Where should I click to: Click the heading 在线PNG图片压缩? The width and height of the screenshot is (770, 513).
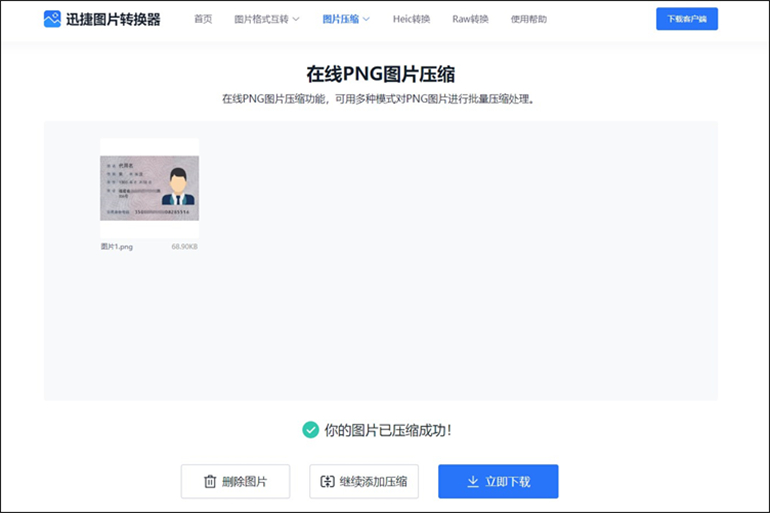pyautogui.click(x=381, y=74)
